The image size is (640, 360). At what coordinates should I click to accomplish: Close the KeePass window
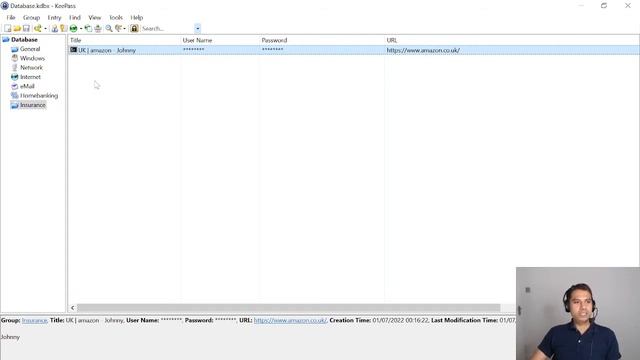tap(628, 6)
